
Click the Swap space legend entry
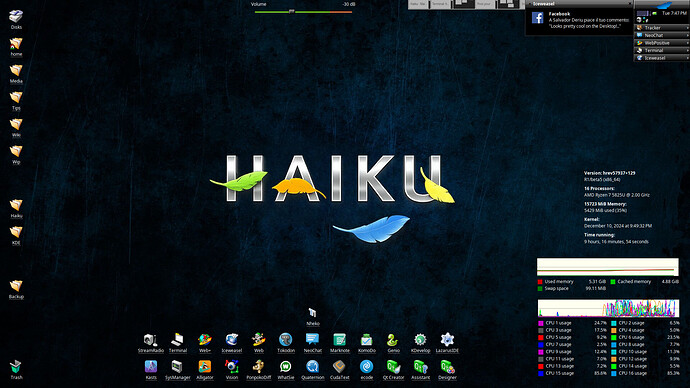pos(572,289)
